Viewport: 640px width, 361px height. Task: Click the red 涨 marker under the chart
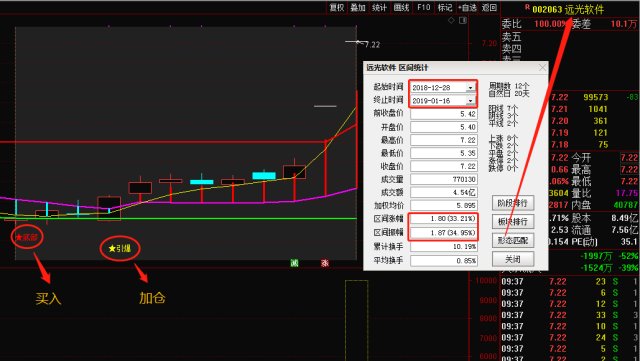click(x=324, y=263)
